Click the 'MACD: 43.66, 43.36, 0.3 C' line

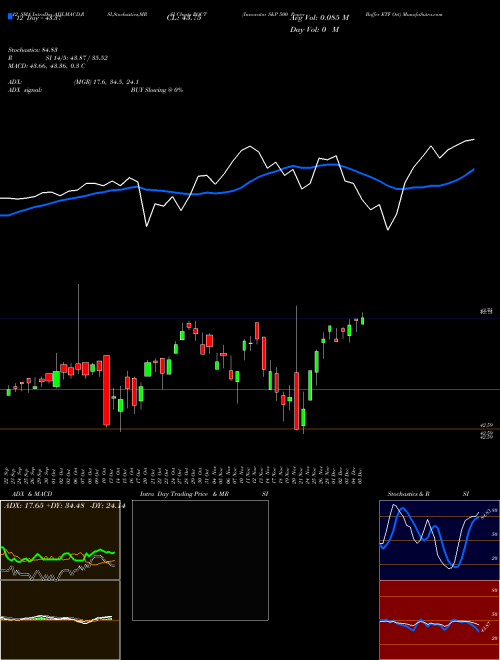(47, 66)
